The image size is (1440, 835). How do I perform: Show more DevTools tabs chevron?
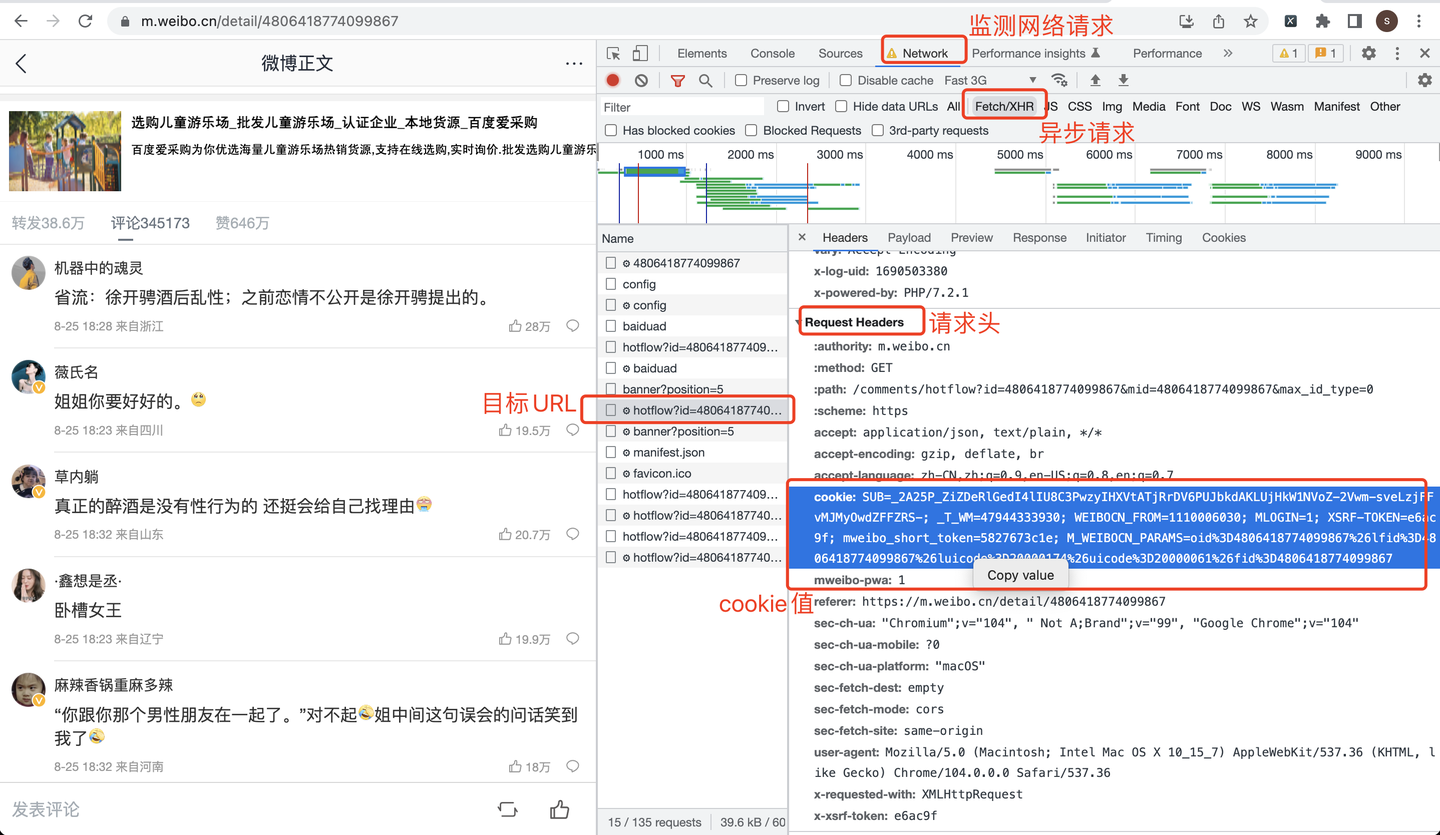[1227, 53]
